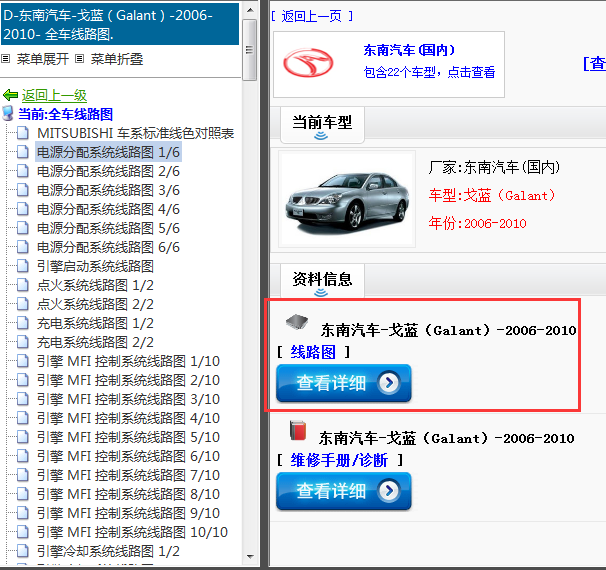
Task: Open 引擎 MFI 控制系统线路图 2/10
Action: [128, 380]
